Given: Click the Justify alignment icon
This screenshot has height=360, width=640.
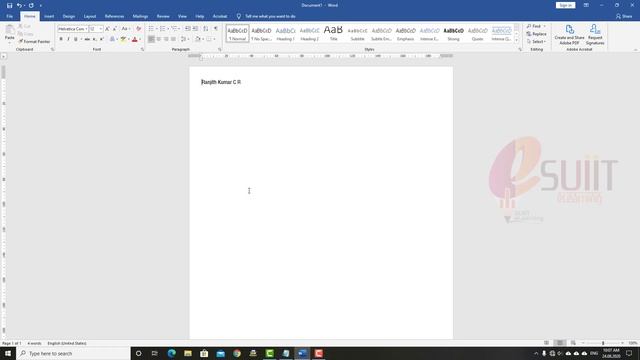Looking at the screenshot, I should [x=173, y=39].
